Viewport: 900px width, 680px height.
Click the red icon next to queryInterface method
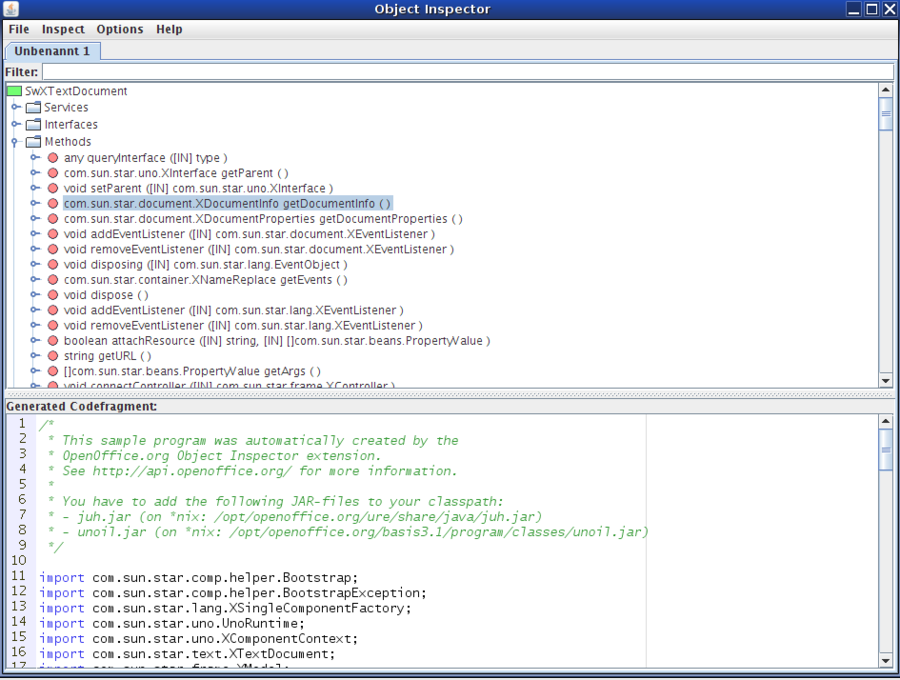pos(52,157)
